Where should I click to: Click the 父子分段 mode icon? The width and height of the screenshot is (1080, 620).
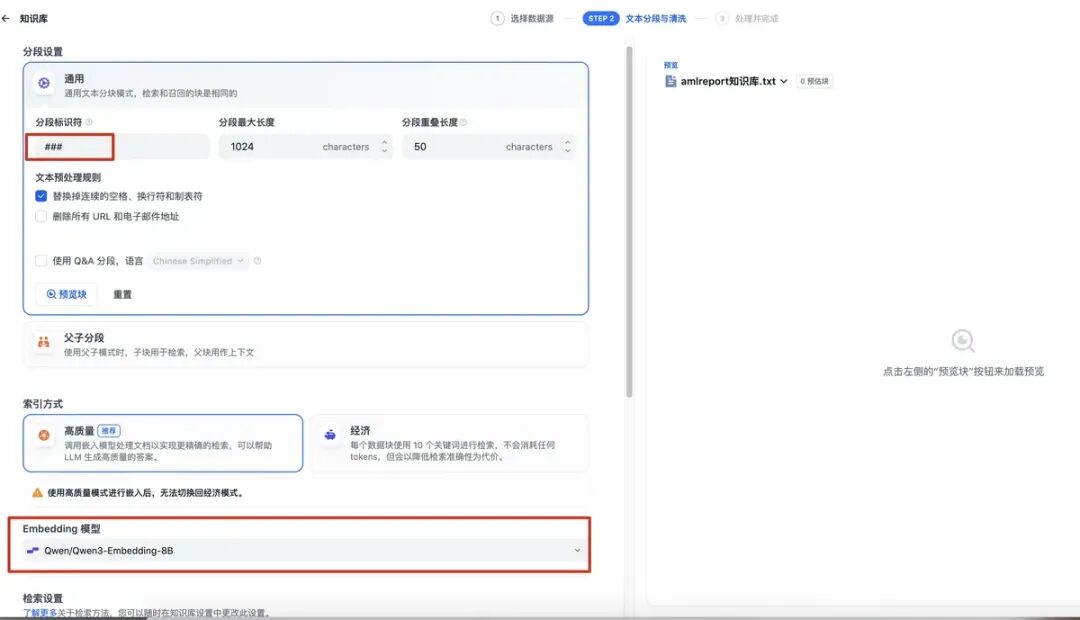[x=43, y=342]
